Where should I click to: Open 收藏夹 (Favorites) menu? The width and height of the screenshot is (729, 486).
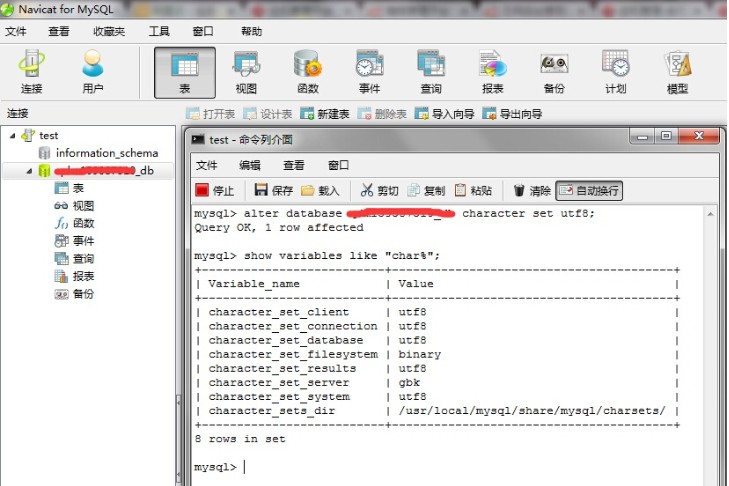tap(109, 31)
